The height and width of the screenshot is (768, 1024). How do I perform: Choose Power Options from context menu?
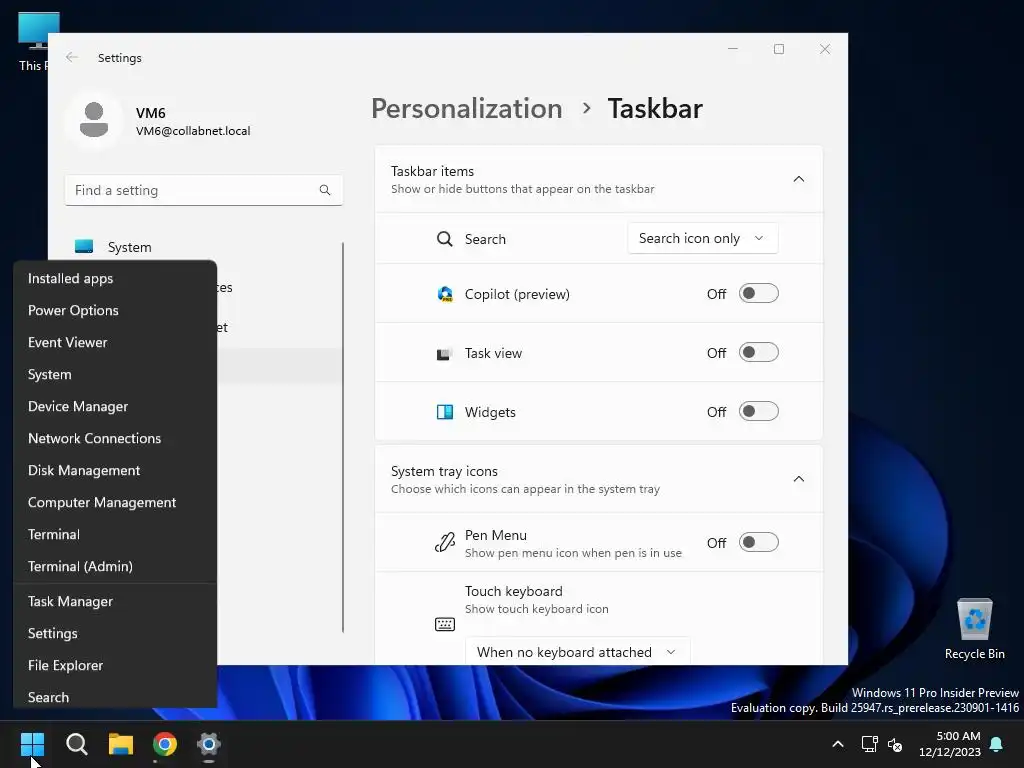pyautogui.click(x=115, y=310)
